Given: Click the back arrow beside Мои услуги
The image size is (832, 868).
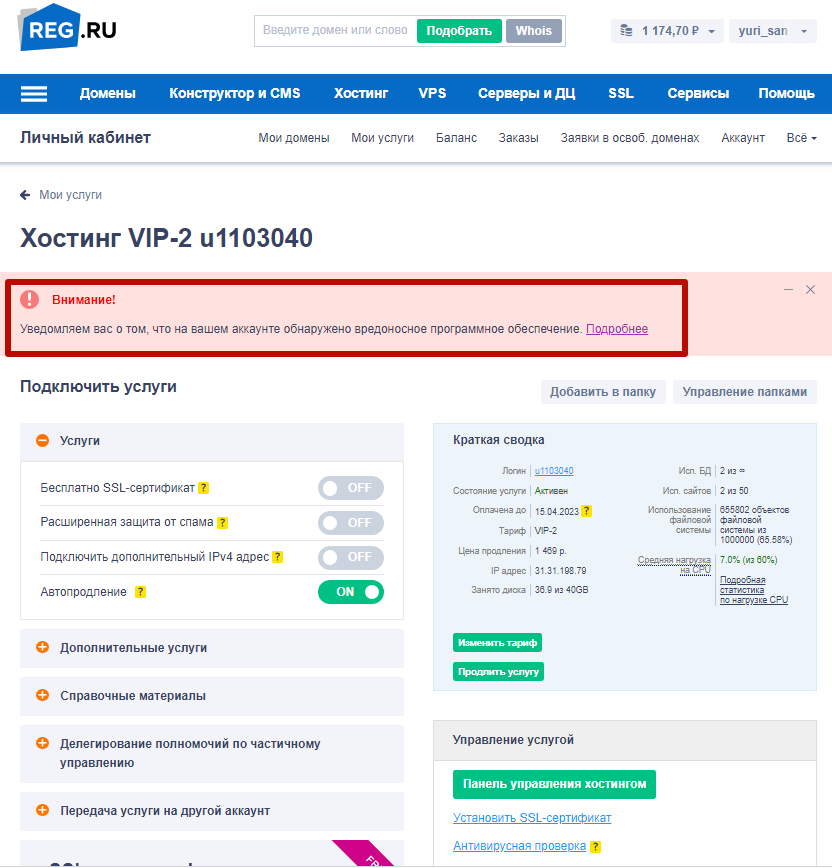Looking at the screenshot, I should [x=25, y=195].
